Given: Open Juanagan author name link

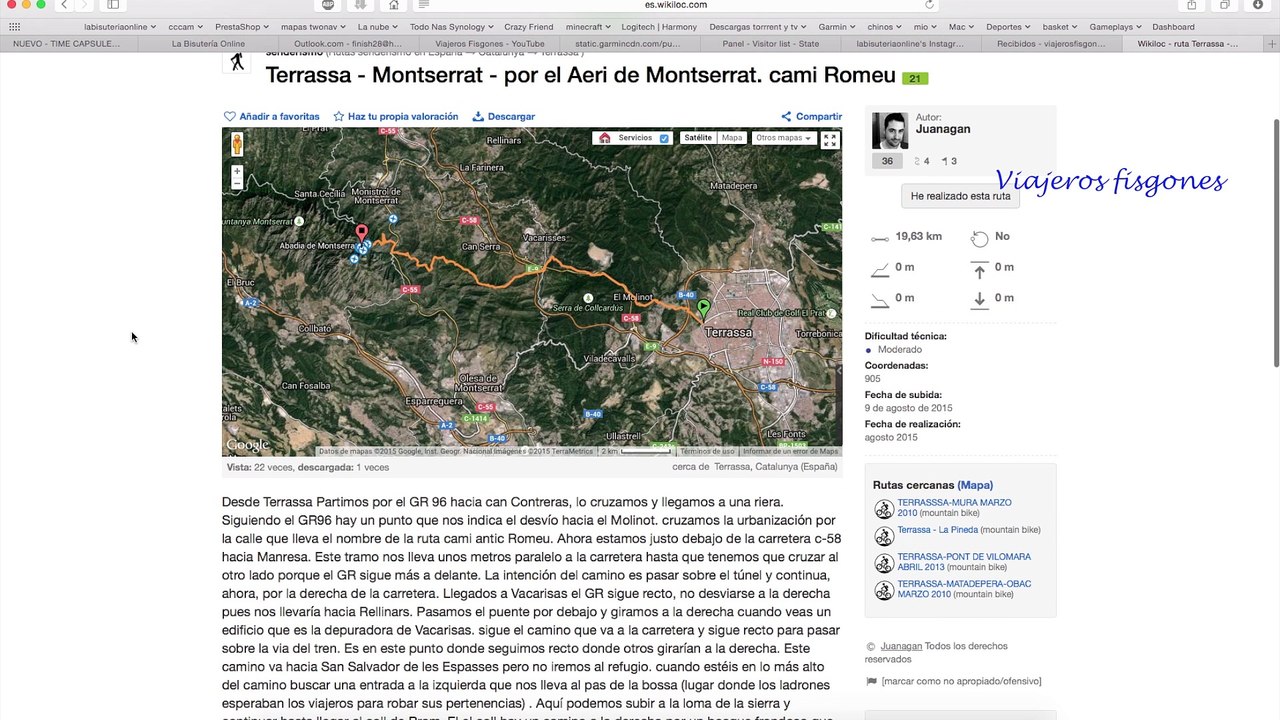Looking at the screenshot, I should 943,129.
